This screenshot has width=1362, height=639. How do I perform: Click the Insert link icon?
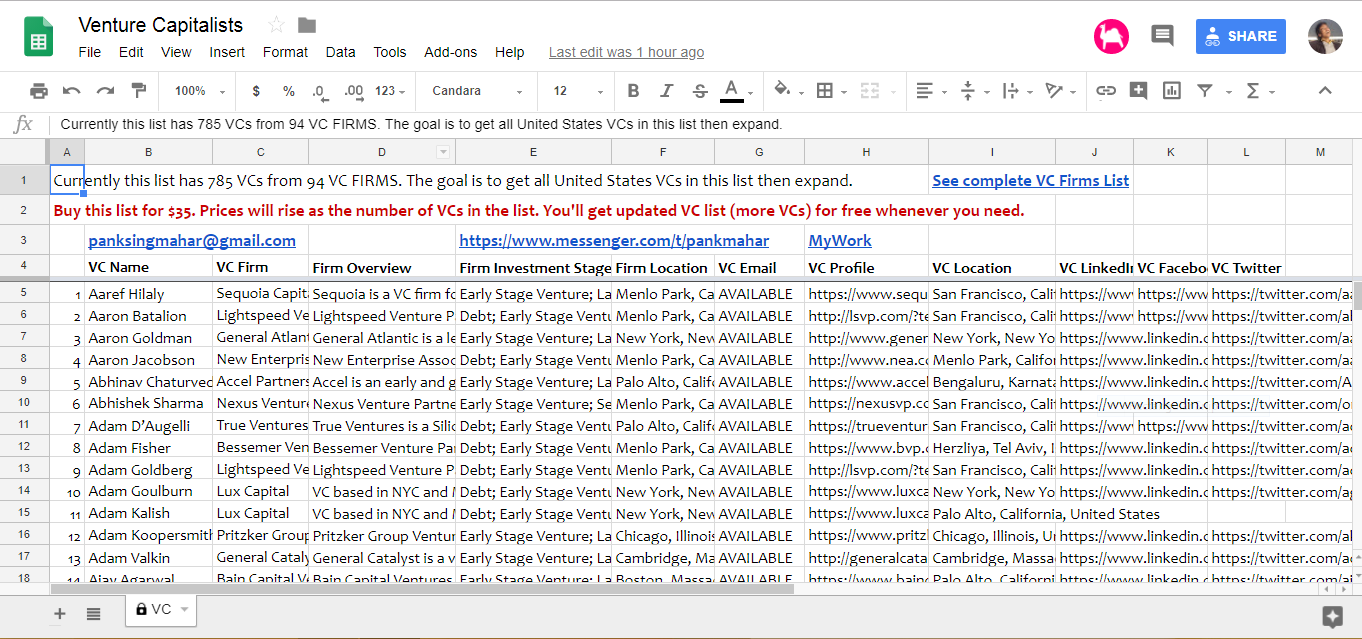[1106, 91]
